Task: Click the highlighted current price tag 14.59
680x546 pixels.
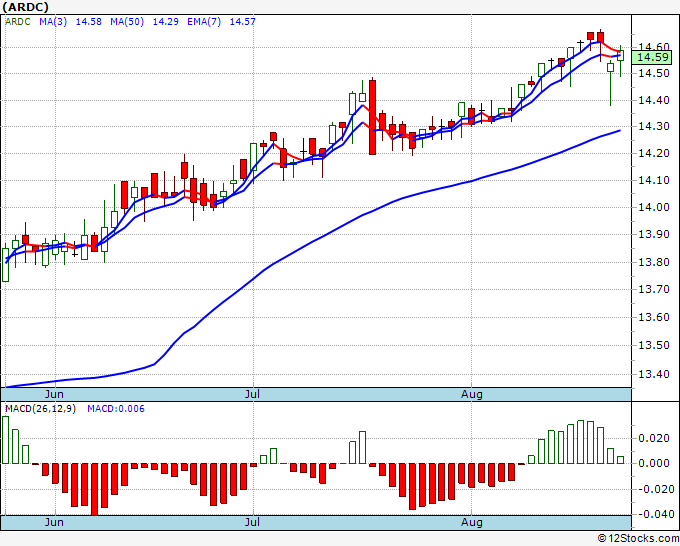Action: tap(653, 57)
